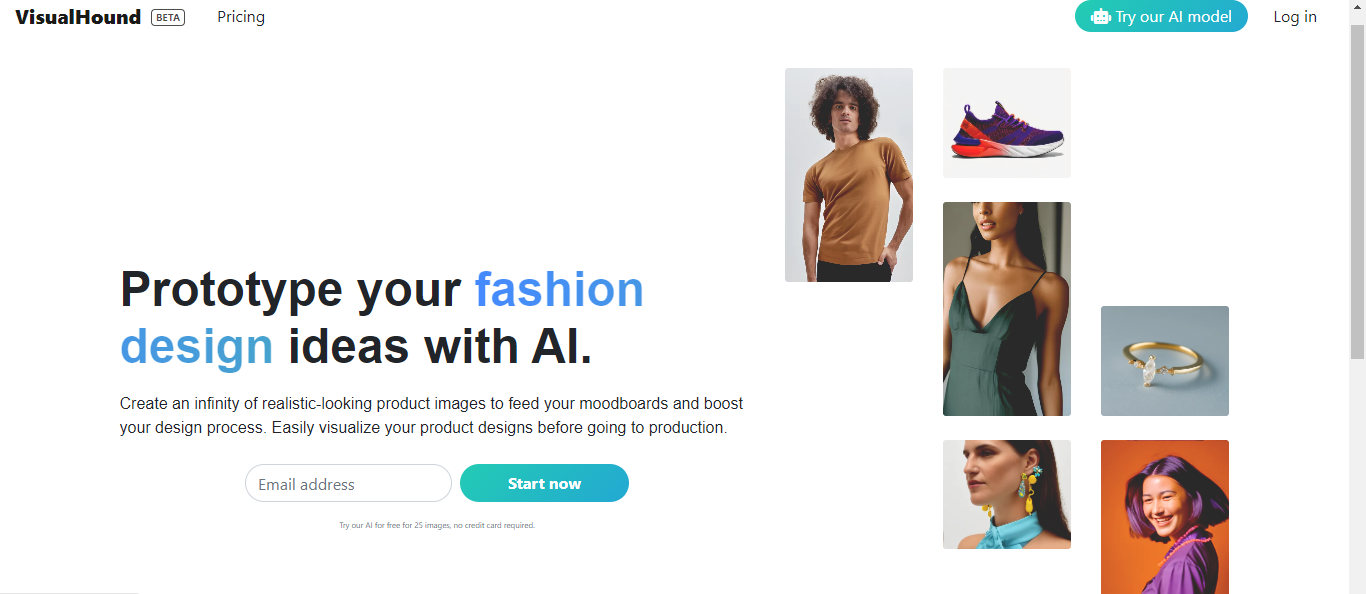
Task: Select the gold diamond ring image
Action: (1165, 361)
